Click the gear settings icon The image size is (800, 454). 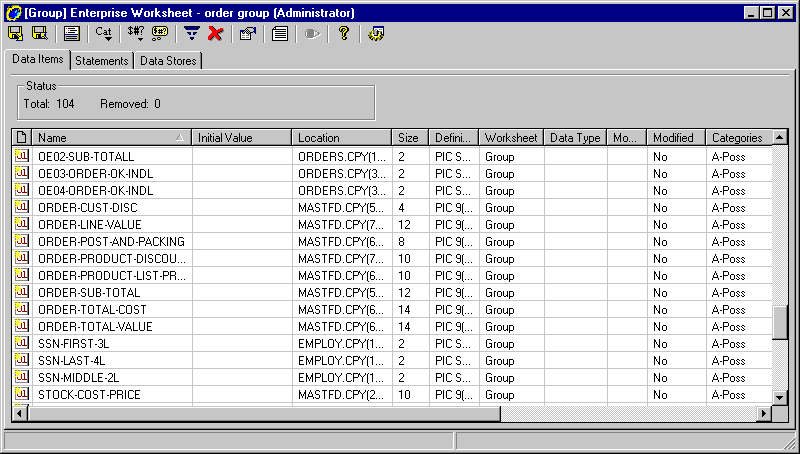(376, 34)
